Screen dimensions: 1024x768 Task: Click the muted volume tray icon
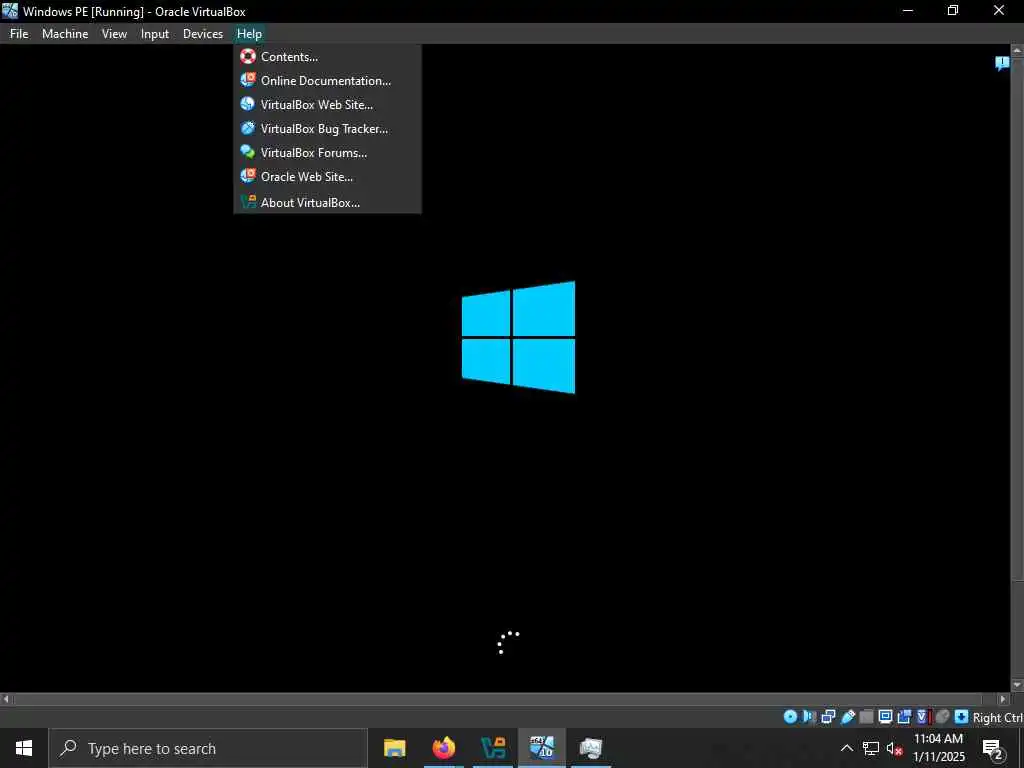coord(894,748)
